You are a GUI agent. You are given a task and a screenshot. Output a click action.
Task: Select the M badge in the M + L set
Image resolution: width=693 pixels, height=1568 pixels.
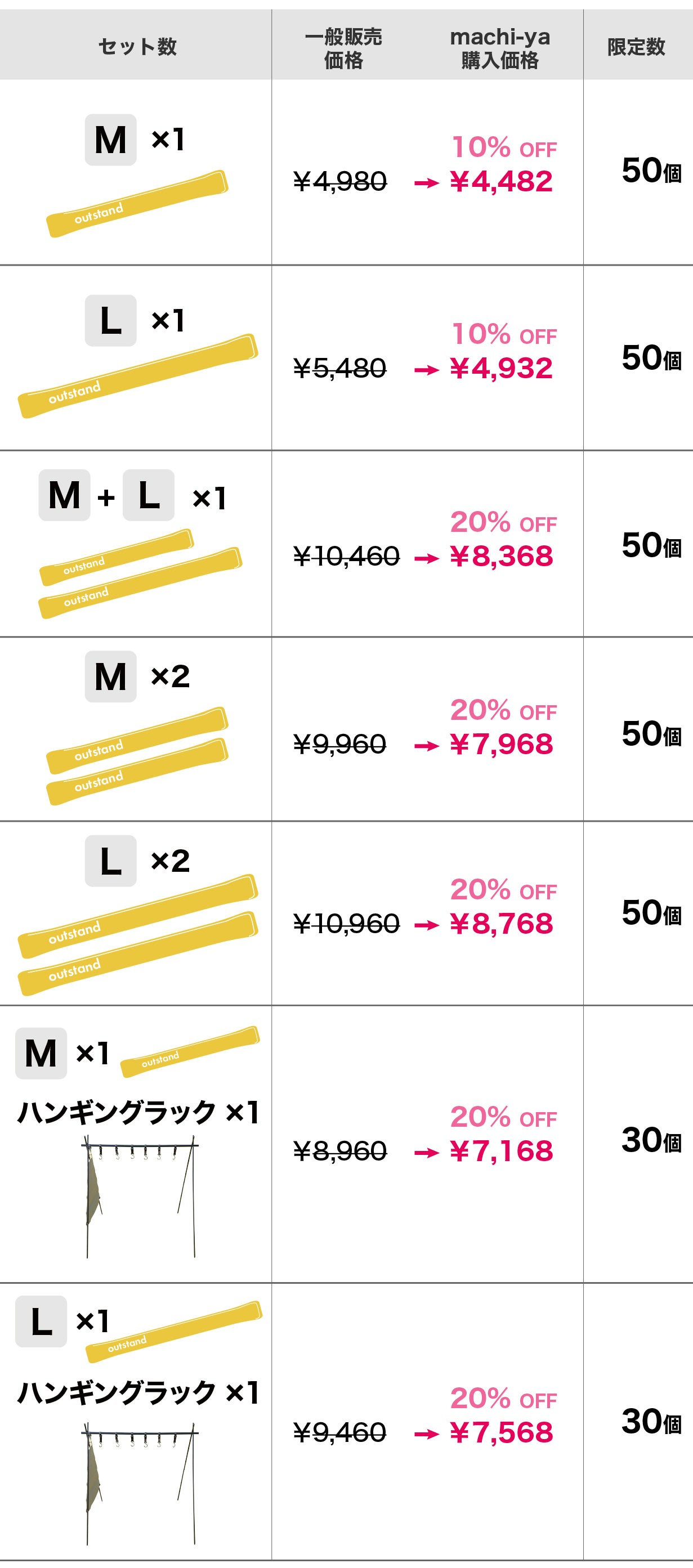(65, 495)
